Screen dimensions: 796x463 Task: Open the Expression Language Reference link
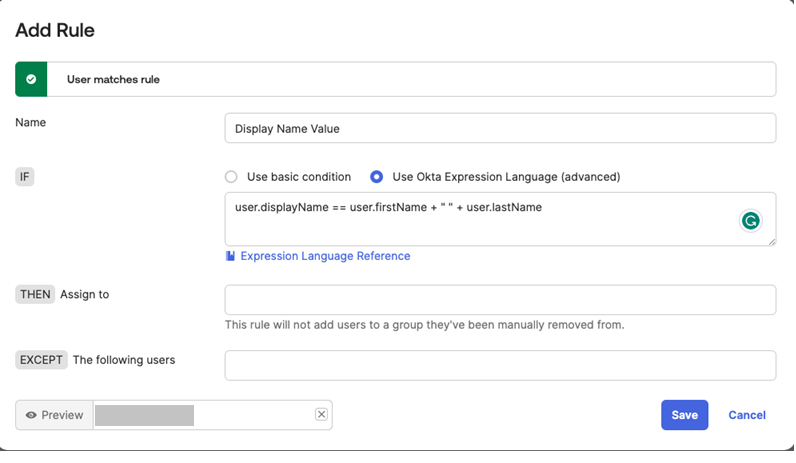(x=325, y=256)
